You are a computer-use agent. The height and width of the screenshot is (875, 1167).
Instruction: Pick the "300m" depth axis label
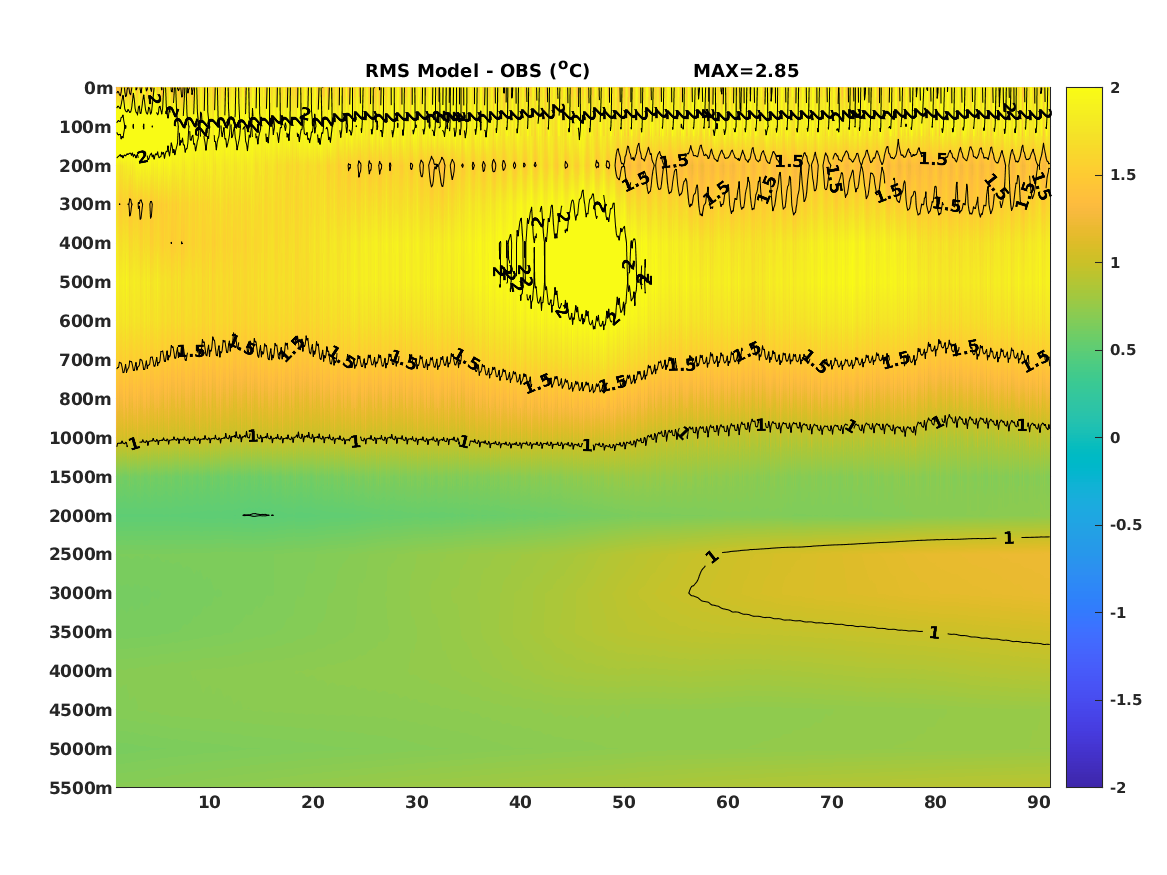coord(86,205)
